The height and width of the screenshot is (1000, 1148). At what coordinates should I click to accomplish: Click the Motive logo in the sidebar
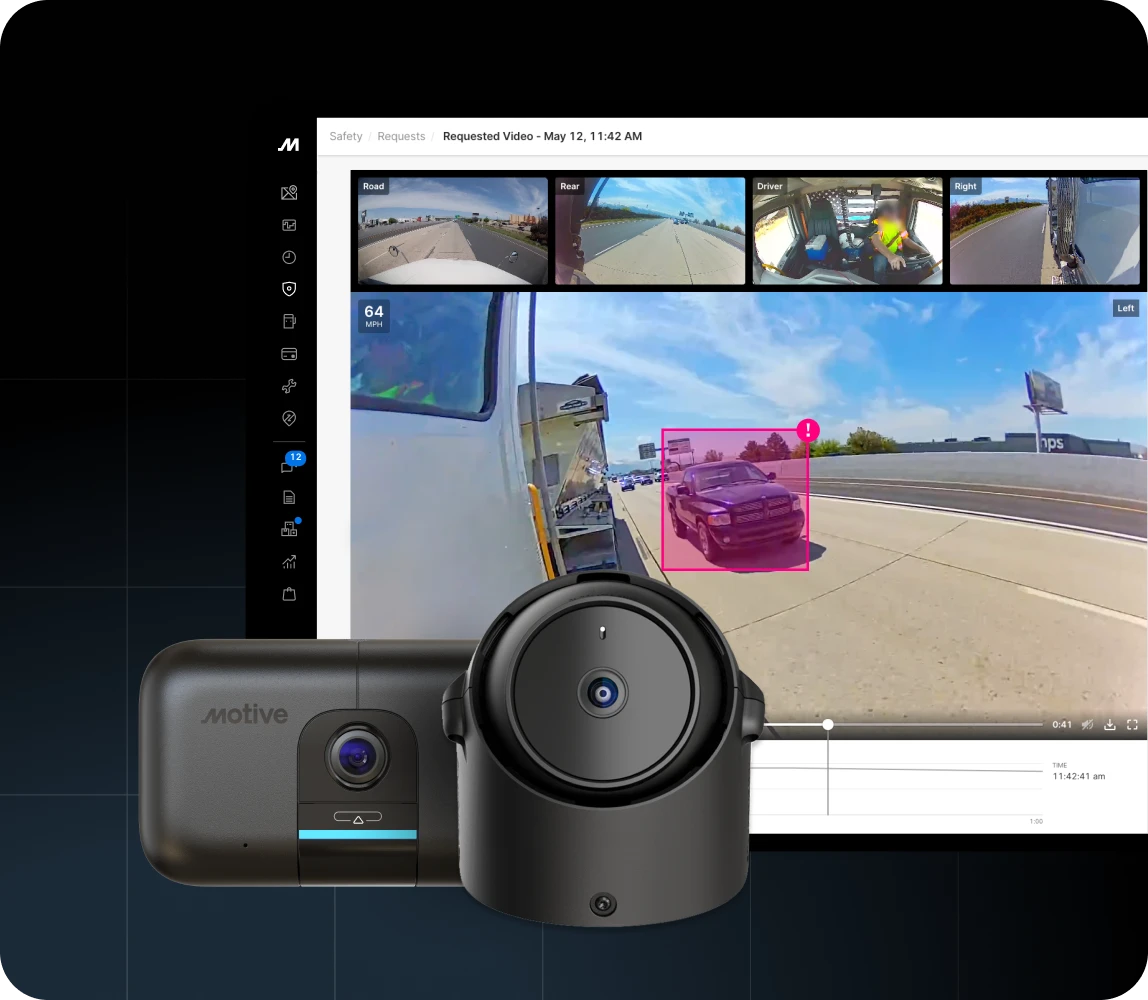pyautogui.click(x=288, y=145)
